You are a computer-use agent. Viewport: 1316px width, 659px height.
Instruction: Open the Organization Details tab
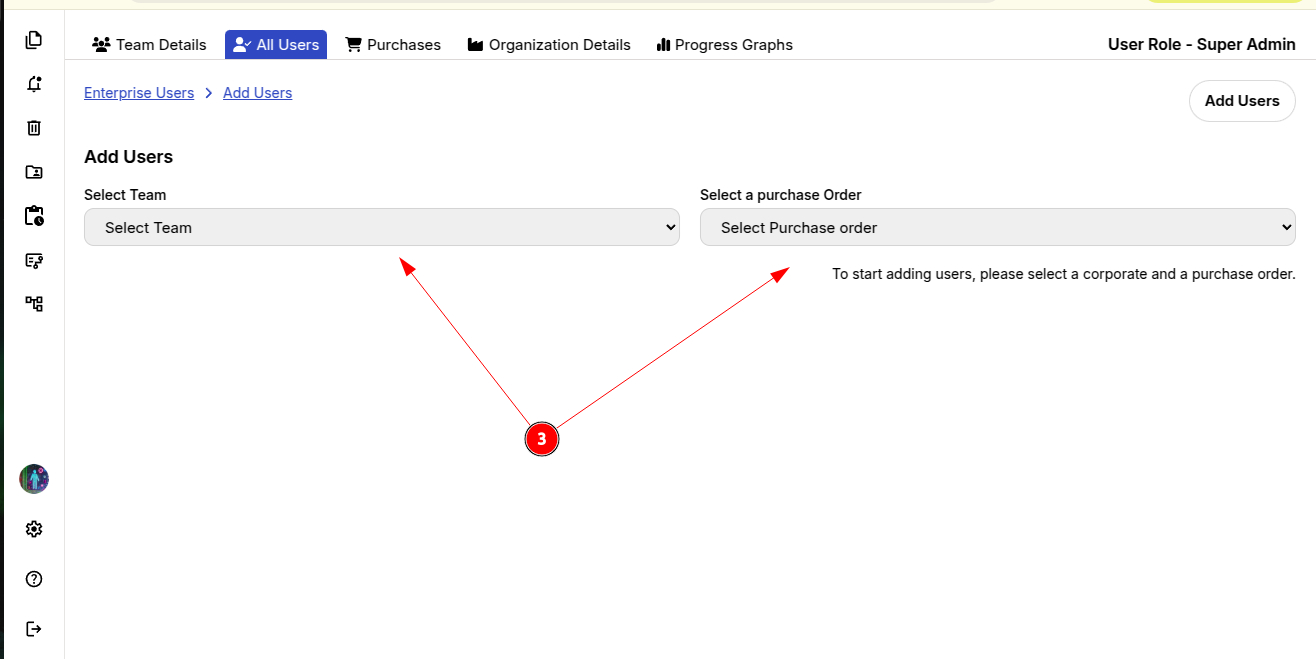(x=549, y=45)
